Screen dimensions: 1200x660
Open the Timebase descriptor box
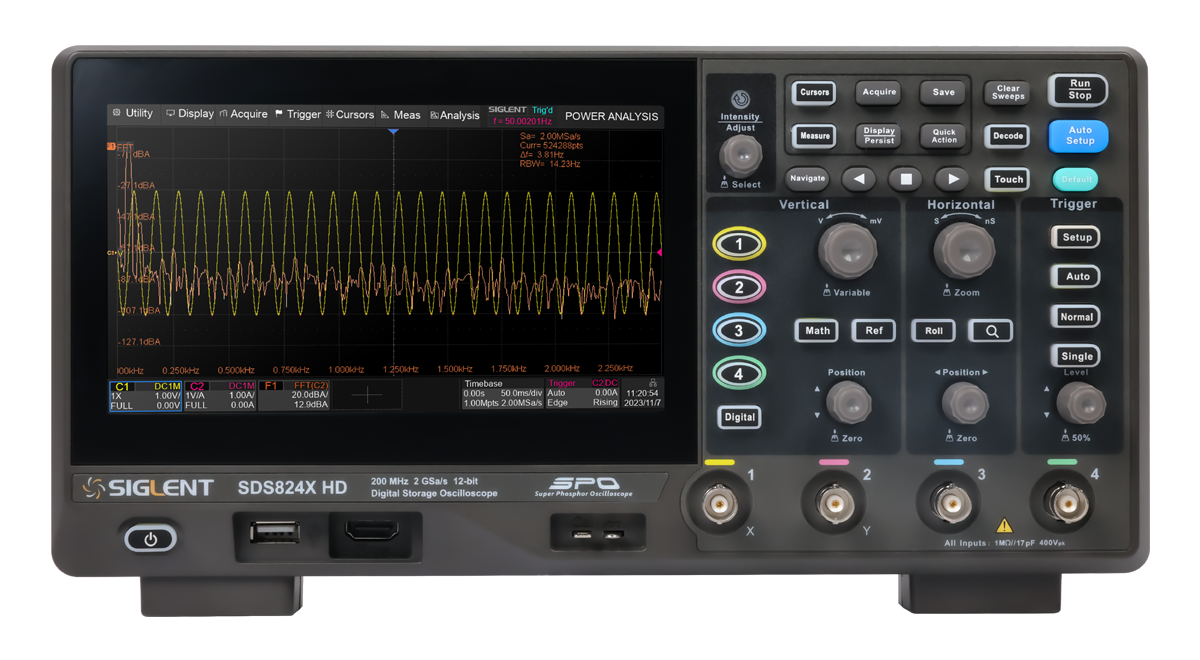pyautogui.click(x=502, y=393)
